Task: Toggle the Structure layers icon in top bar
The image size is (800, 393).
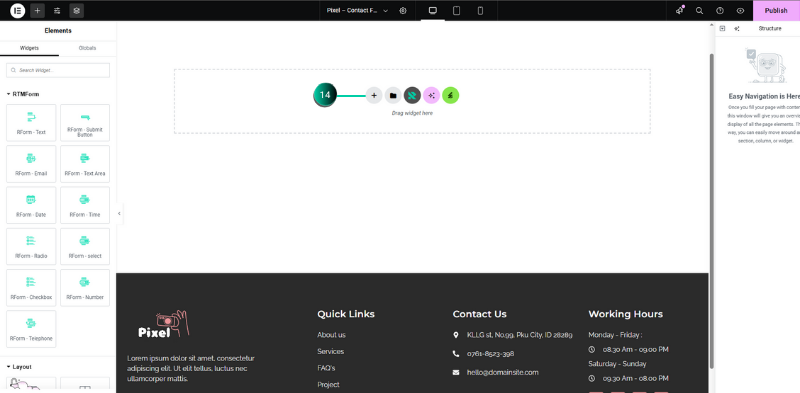Action: (77, 10)
